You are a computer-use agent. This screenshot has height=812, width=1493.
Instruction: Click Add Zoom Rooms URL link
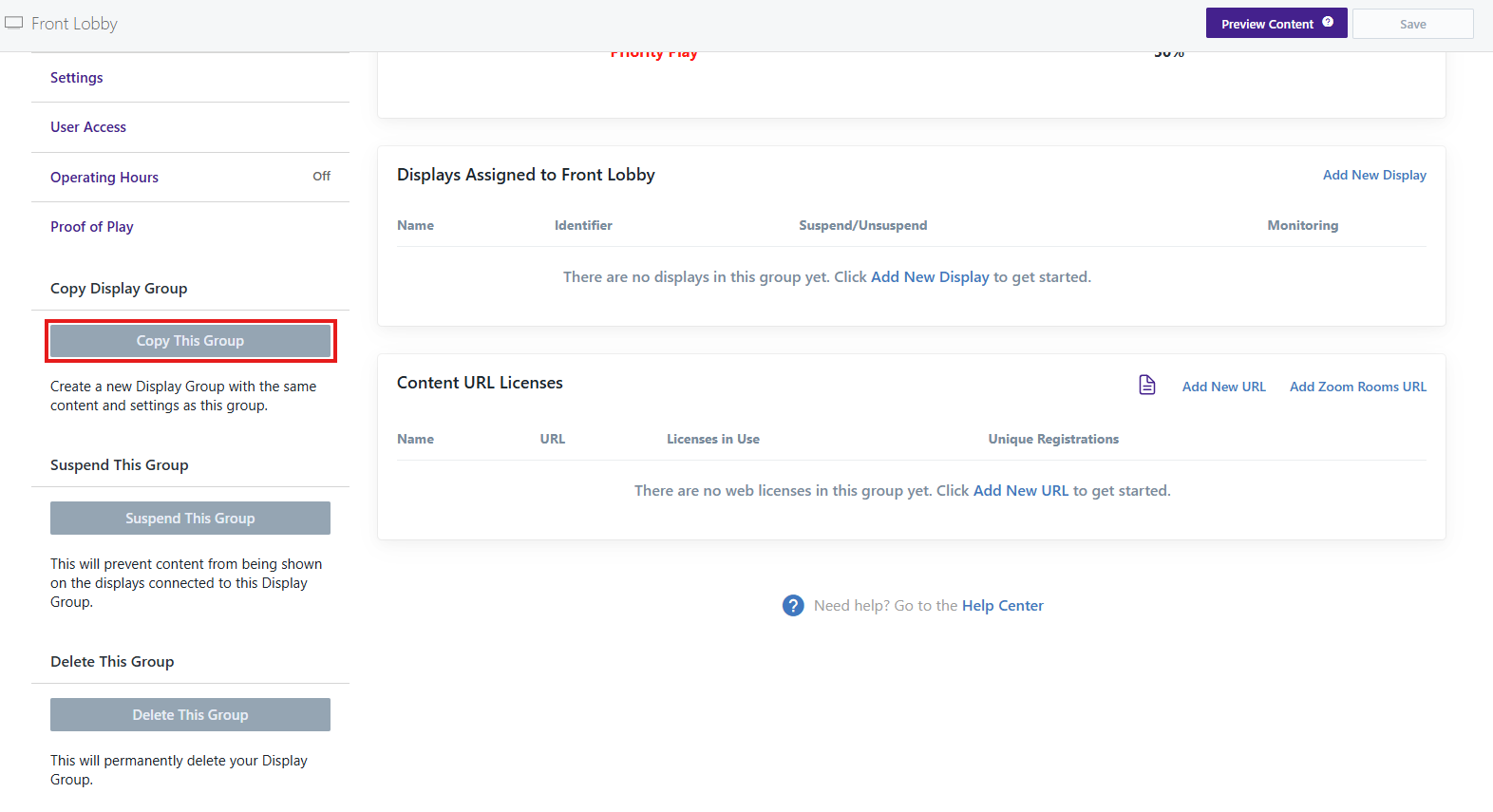click(1358, 387)
